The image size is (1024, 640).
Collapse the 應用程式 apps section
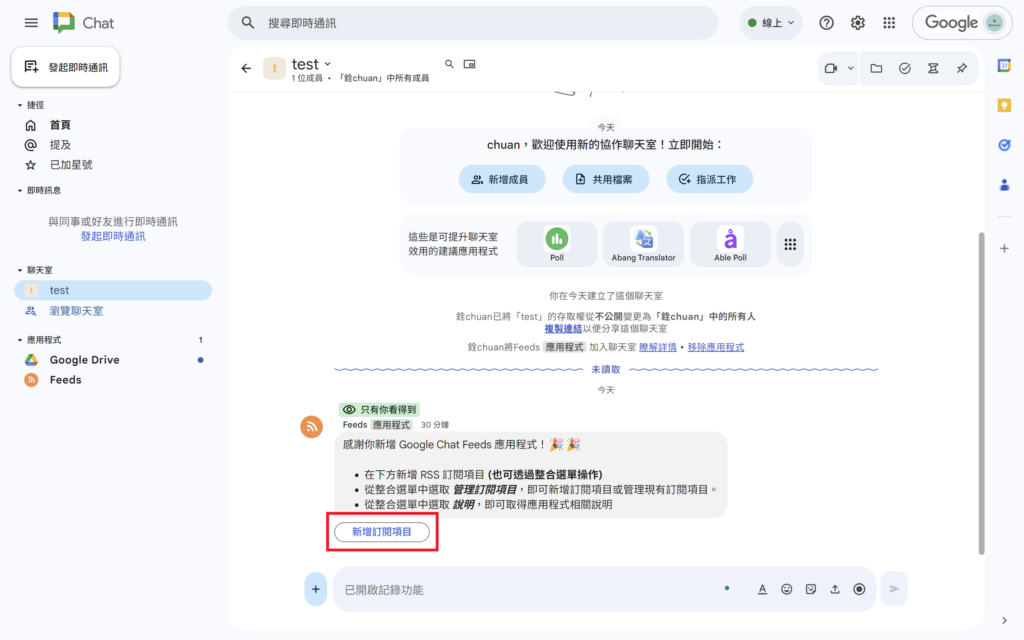pyautogui.click(x=20, y=340)
